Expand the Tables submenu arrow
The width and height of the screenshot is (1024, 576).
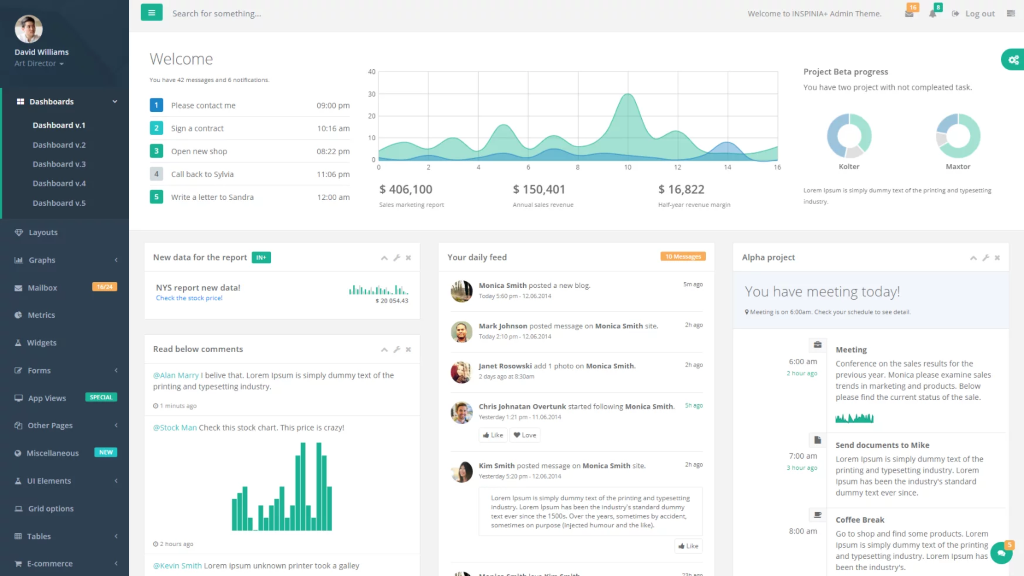(116, 536)
